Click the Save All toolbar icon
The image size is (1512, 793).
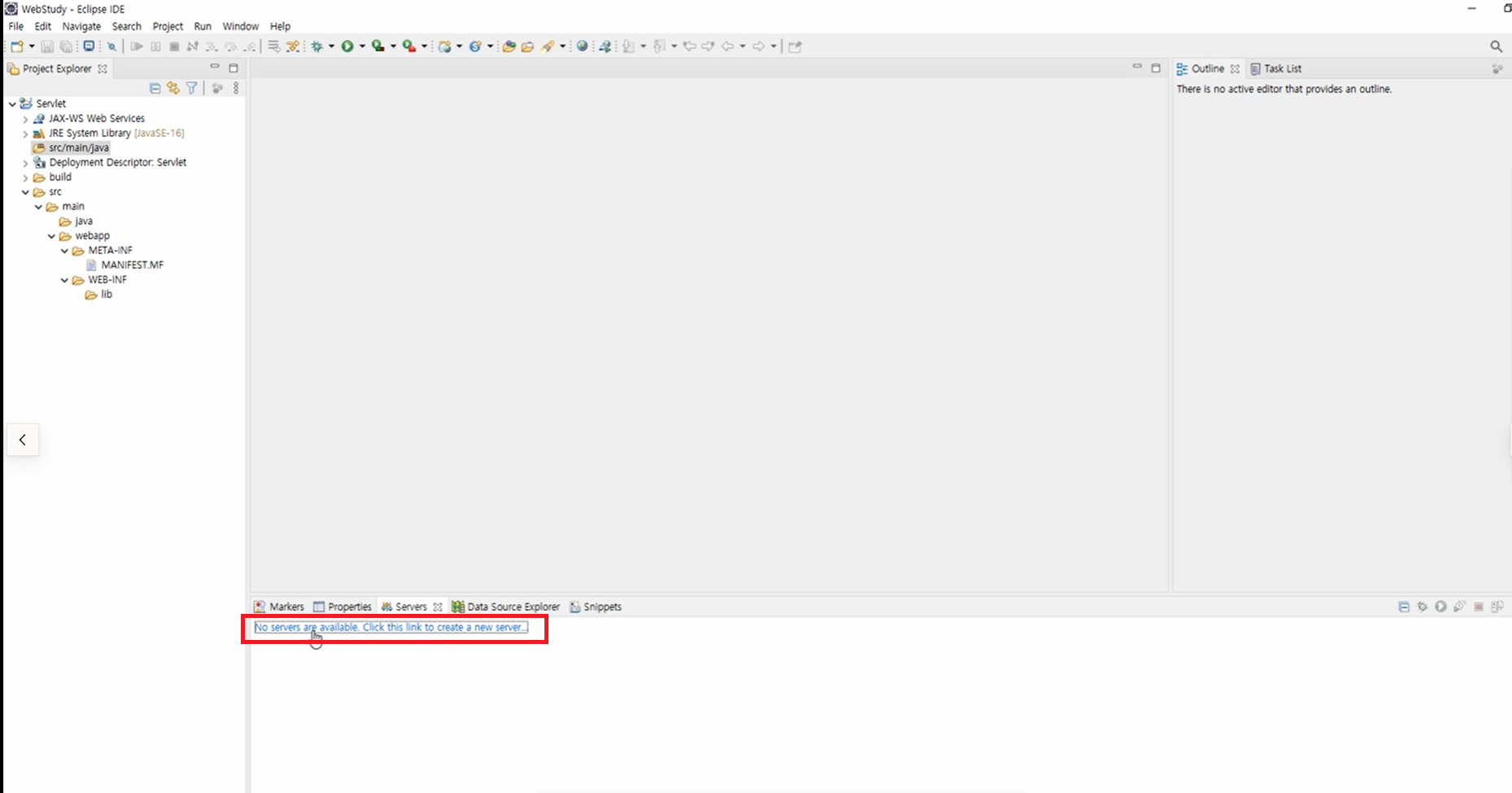point(67,46)
